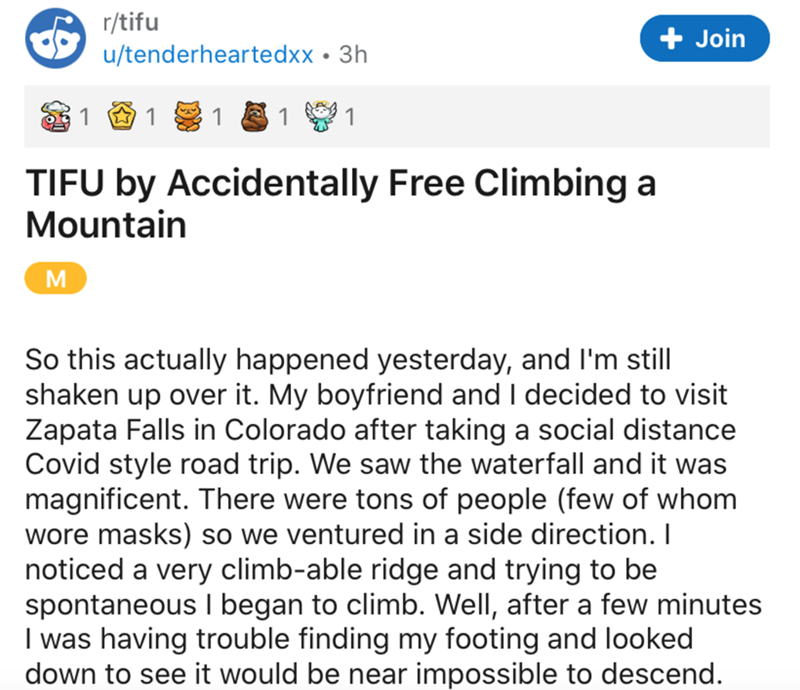This screenshot has height=690, width=800.
Task: Click the meditating orange cat award
Action: pos(187,119)
